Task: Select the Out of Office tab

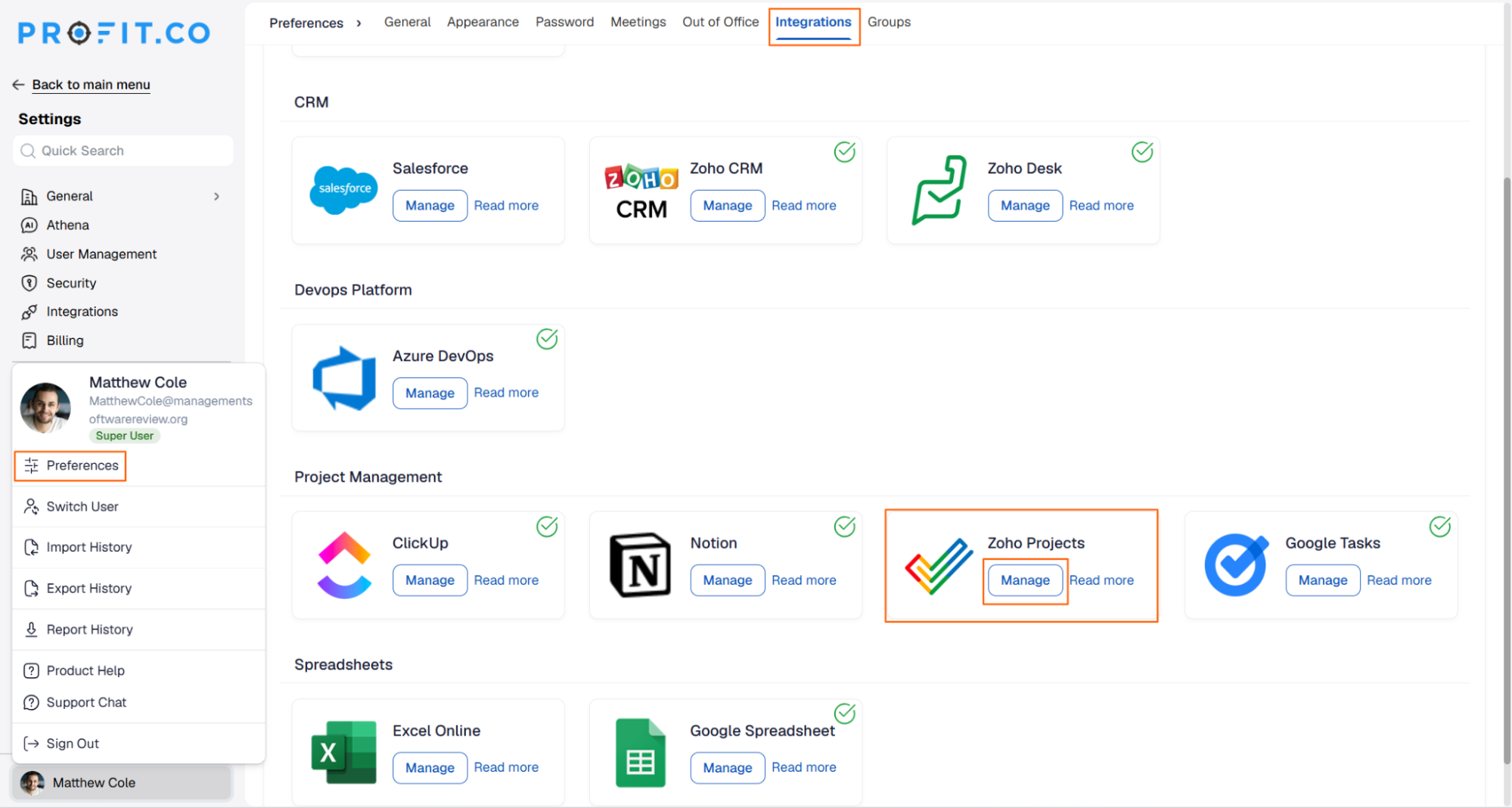Action: pos(720,22)
